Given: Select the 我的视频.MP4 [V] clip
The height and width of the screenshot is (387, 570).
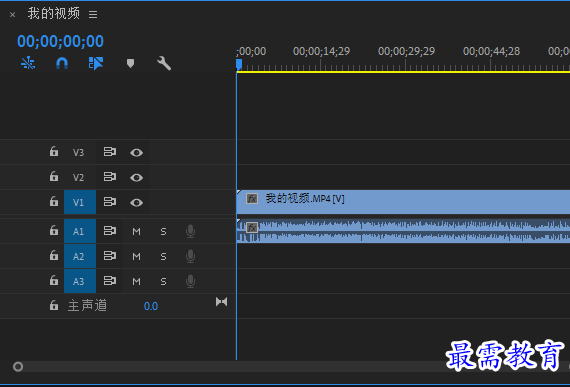Looking at the screenshot, I should (403, 202).
